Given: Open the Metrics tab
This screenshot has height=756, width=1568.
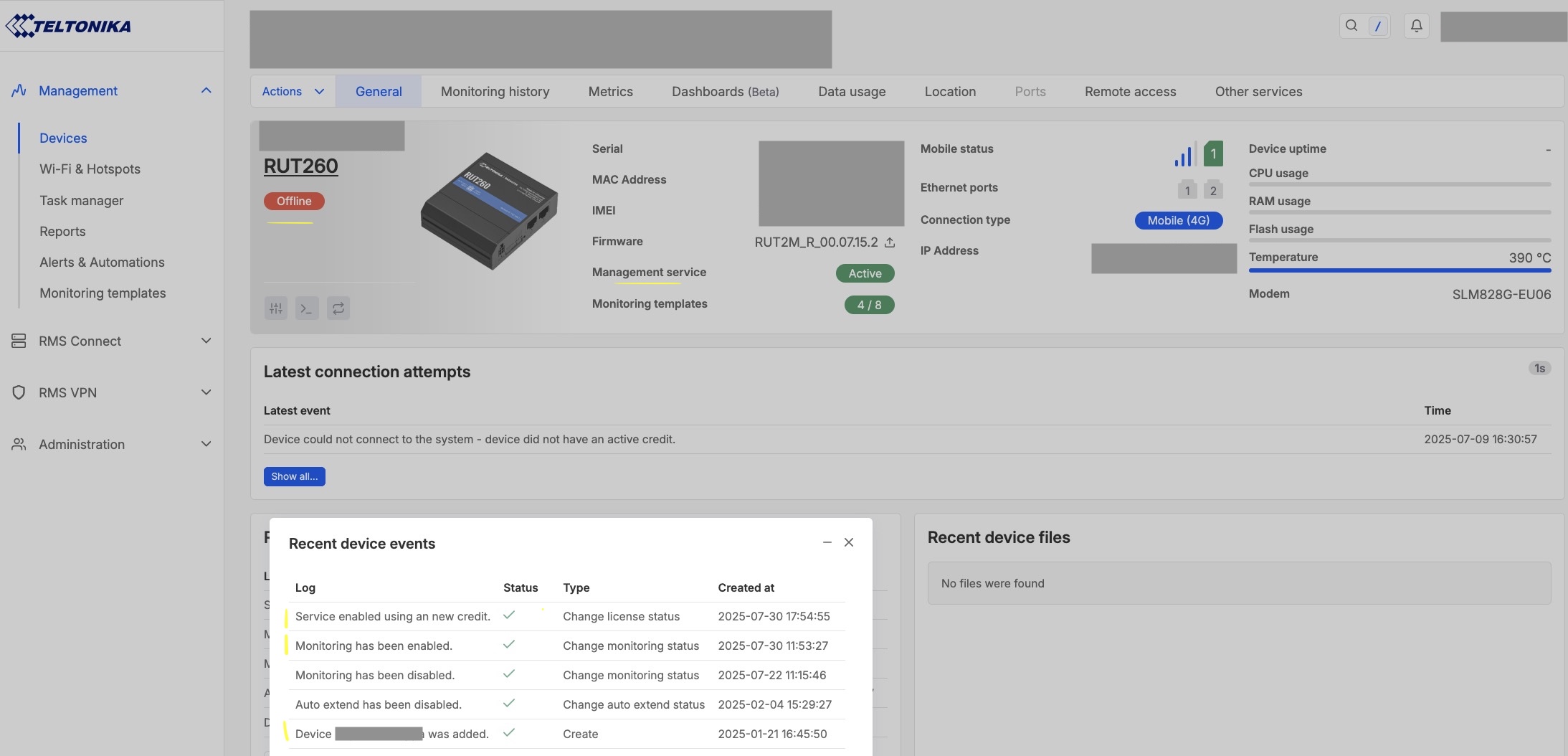Looking at the screenshot, I should 611,91.
